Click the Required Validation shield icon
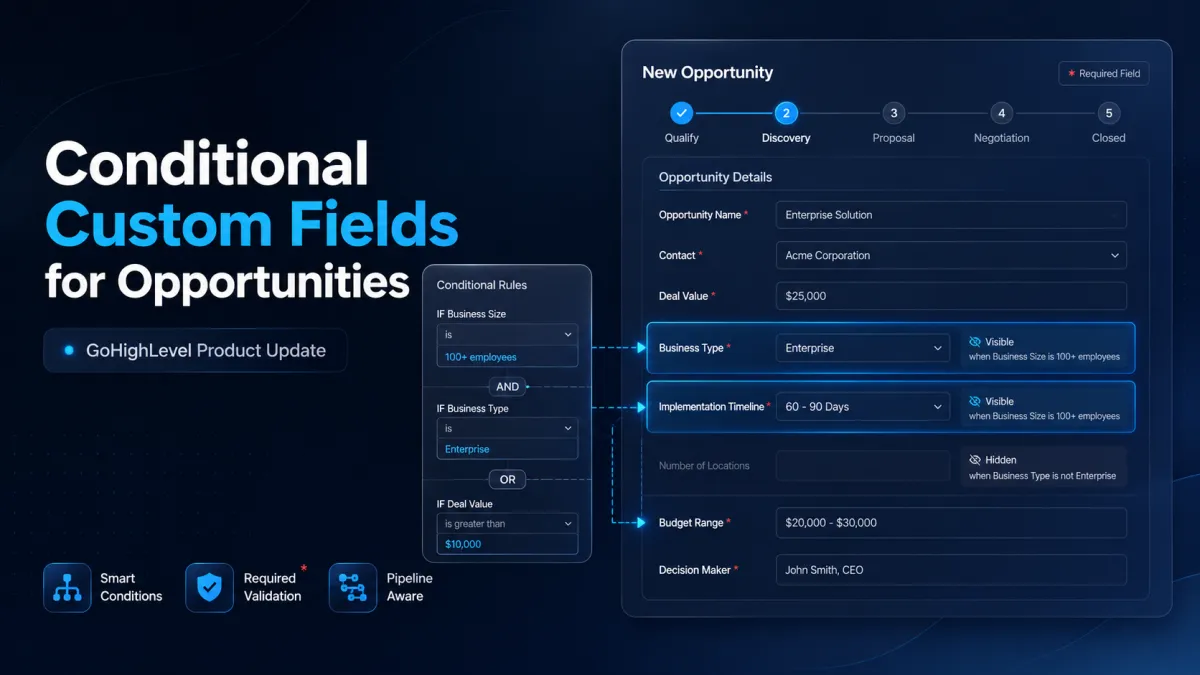Viewport: 1200px width, 675px height. [209, 587]
